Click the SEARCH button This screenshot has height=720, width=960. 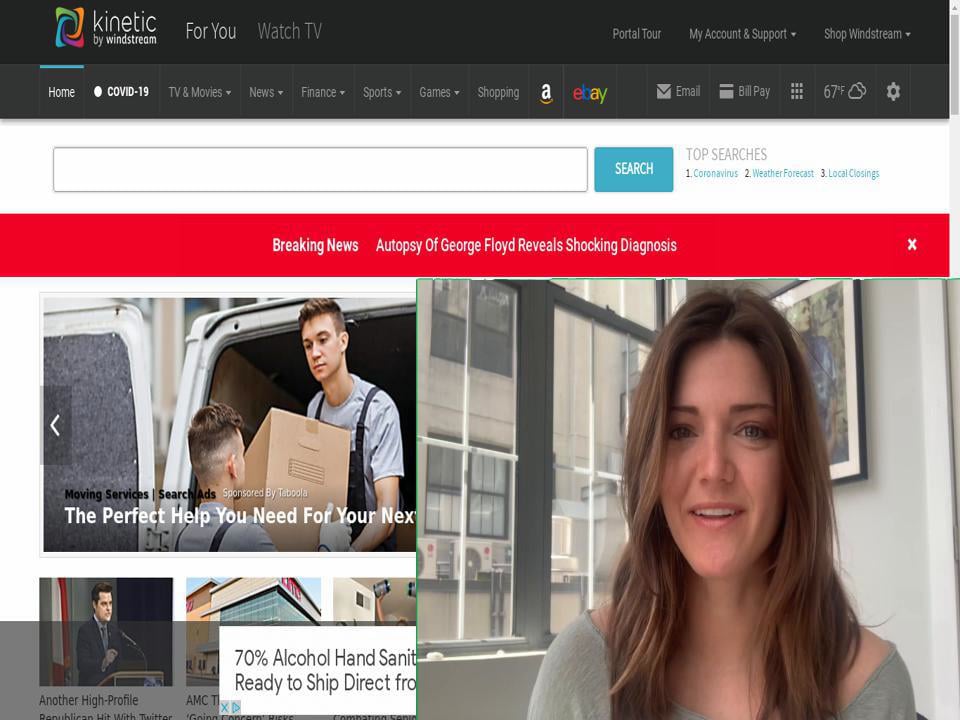(634, 169)
